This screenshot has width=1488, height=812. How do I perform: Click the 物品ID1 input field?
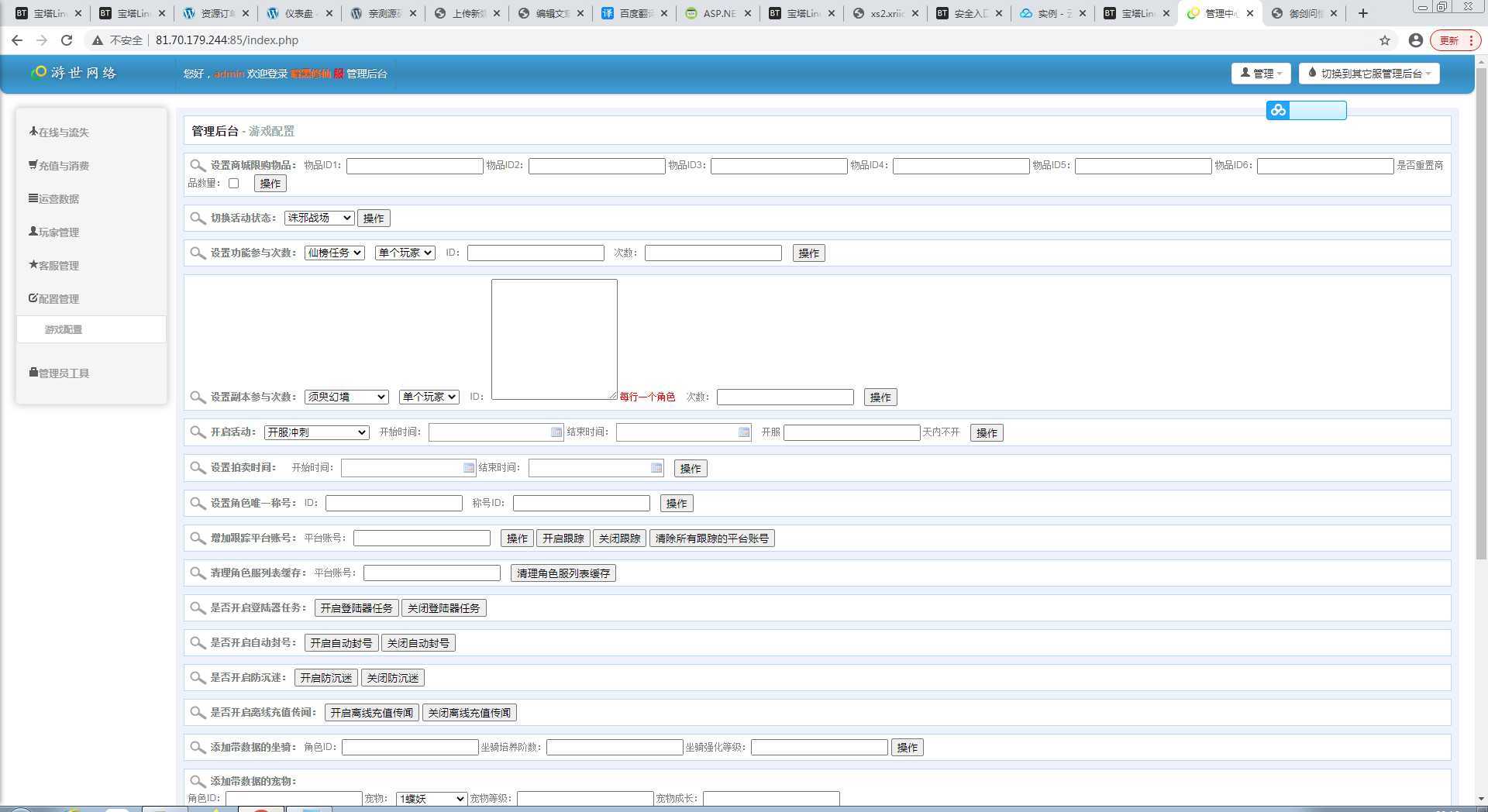point(415,166)
